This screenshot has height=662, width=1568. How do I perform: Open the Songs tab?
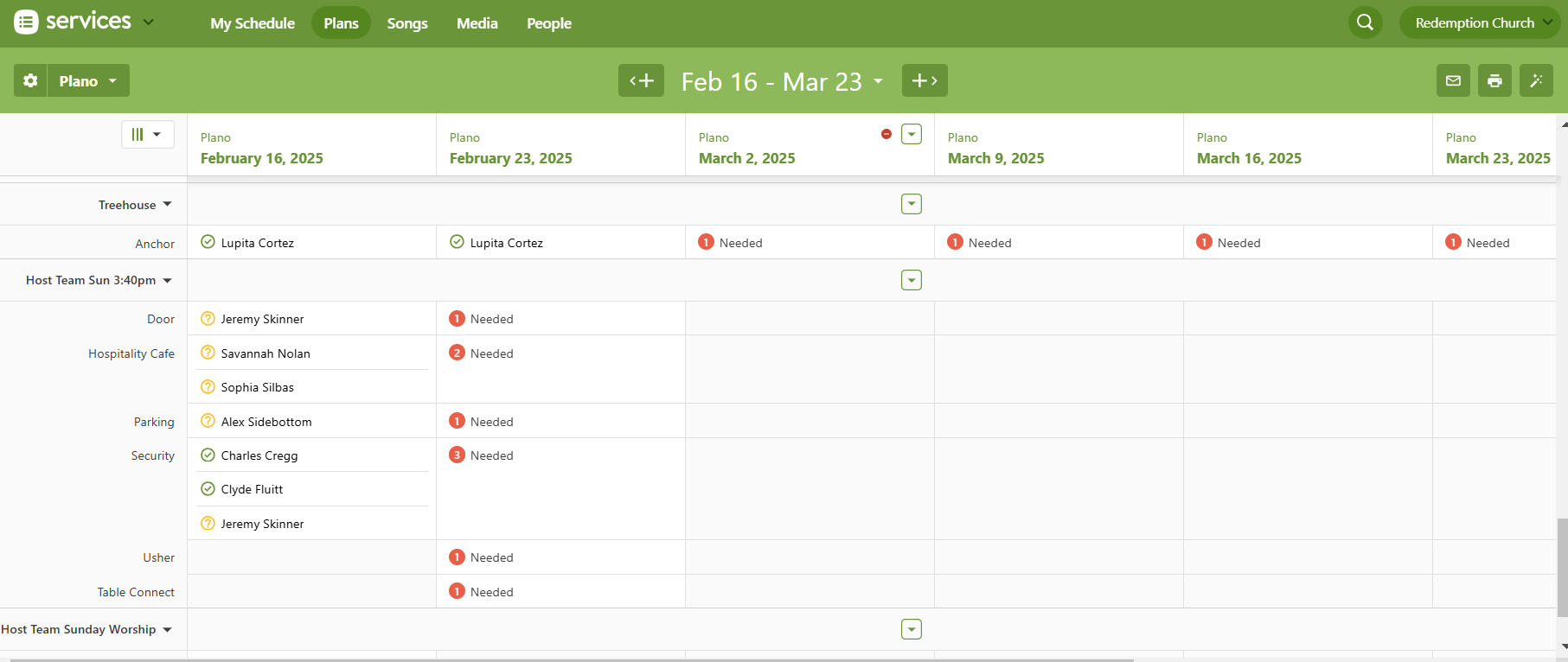coord(407,23)
